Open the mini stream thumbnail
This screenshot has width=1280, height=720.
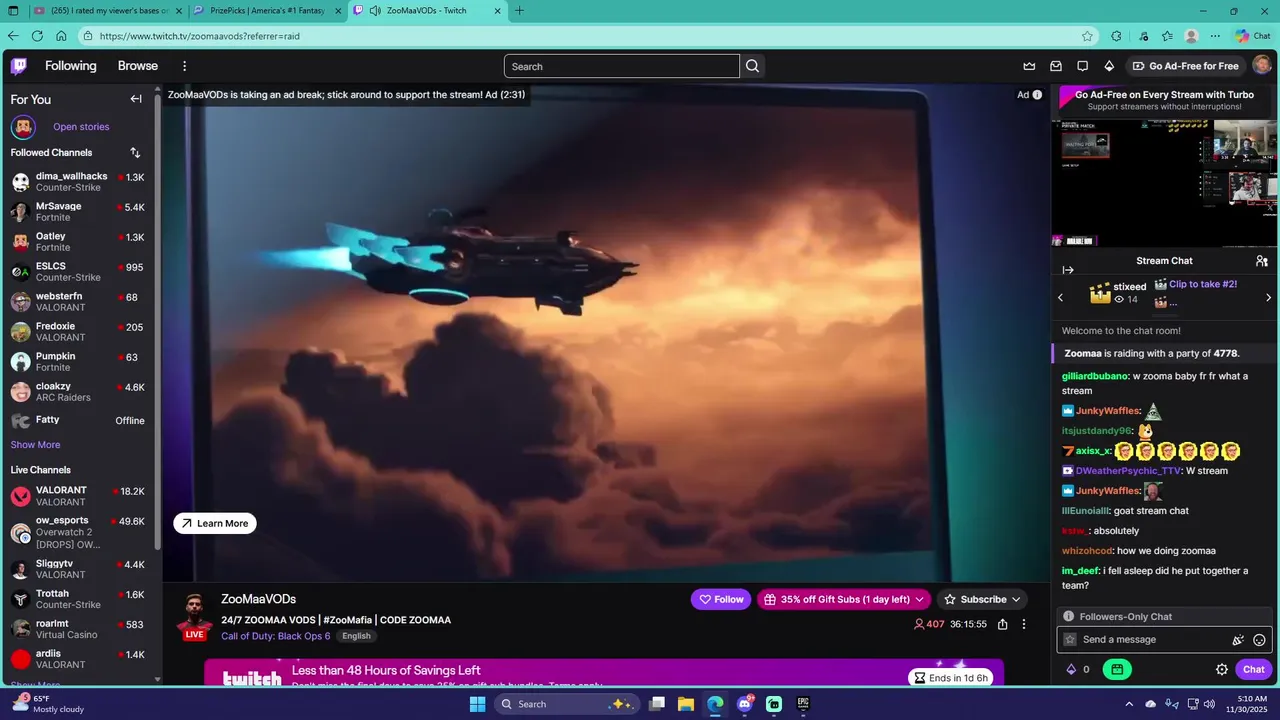click(1165, 183)
